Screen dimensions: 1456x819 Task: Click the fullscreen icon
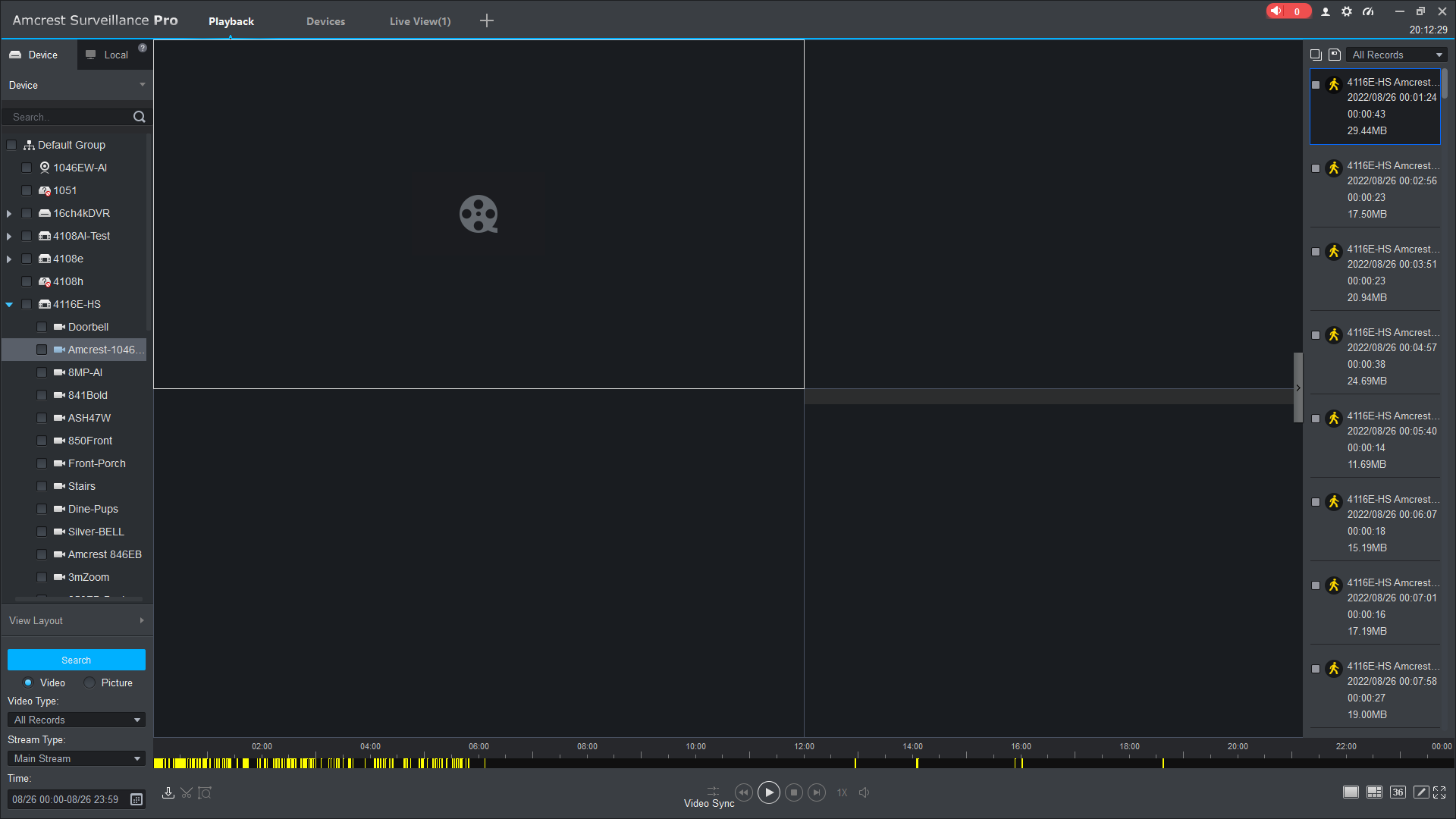(1439, 792)
